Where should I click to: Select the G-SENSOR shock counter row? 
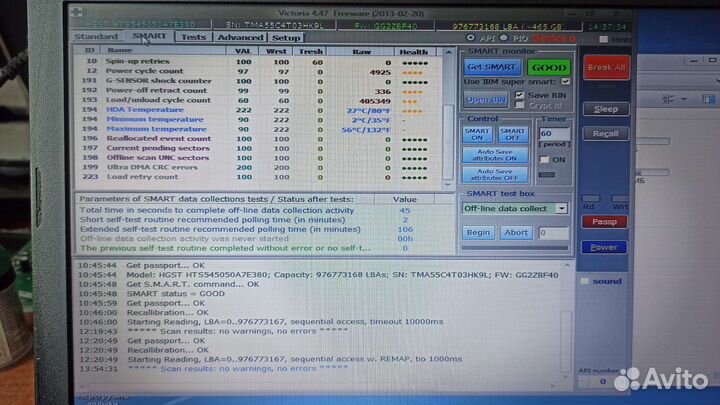(257, 81)
